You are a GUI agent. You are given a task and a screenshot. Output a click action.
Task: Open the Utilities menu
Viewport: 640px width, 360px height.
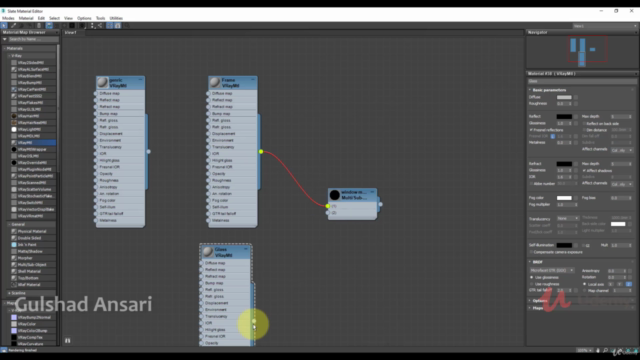116,18
